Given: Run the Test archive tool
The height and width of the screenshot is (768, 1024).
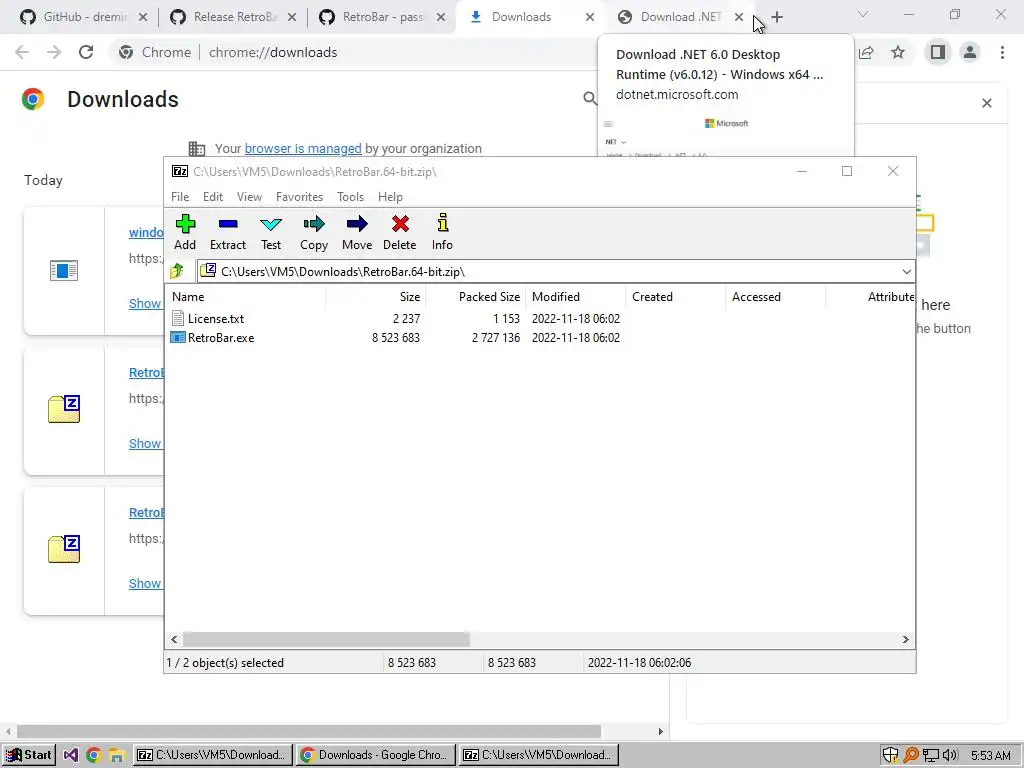Looking at the screenshot, I should coord(271,224).
